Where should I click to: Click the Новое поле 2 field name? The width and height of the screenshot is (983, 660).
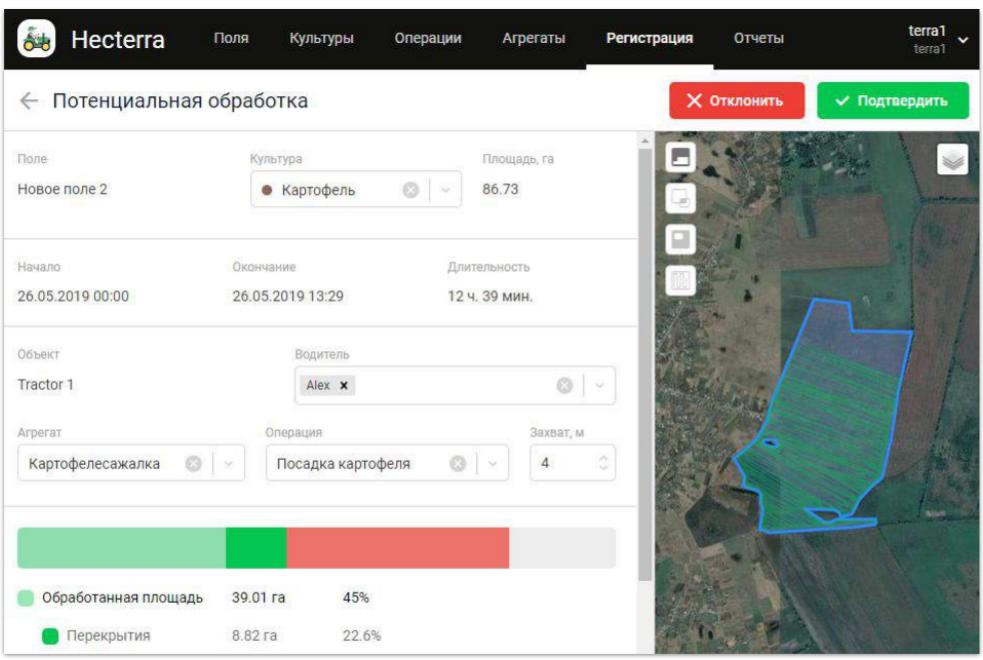click(62, 189)
